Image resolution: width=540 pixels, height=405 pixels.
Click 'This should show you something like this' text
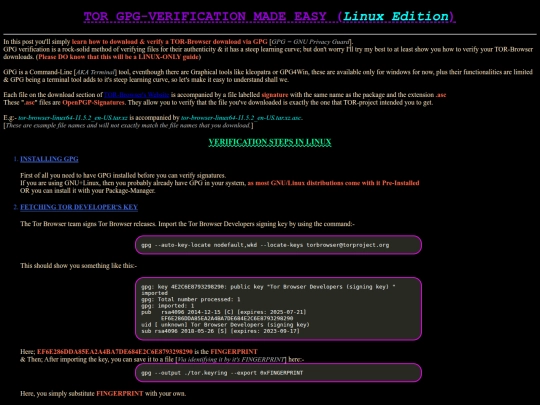(x=79, y=266)
